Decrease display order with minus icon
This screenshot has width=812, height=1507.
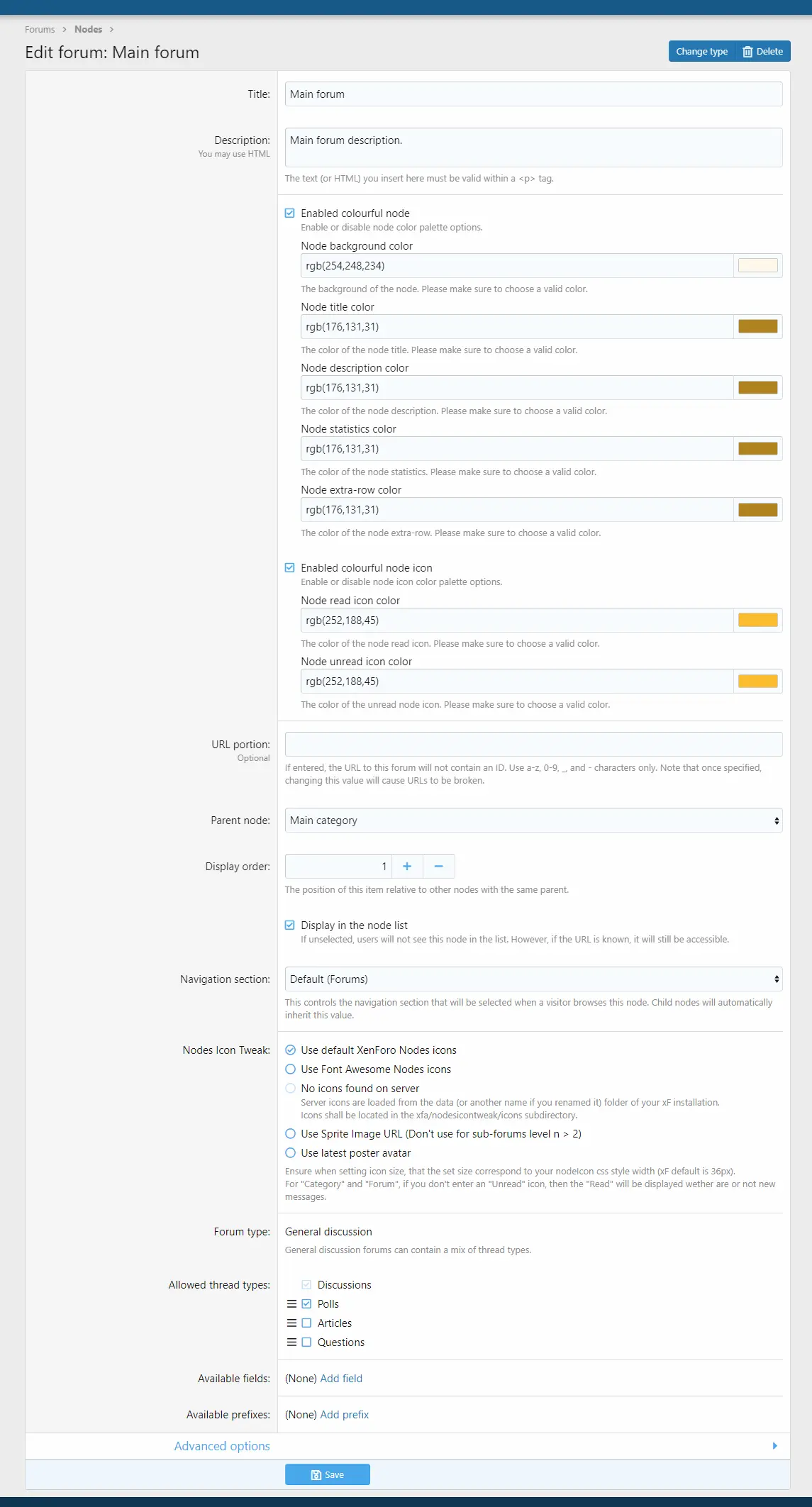(x=439, y=867)
